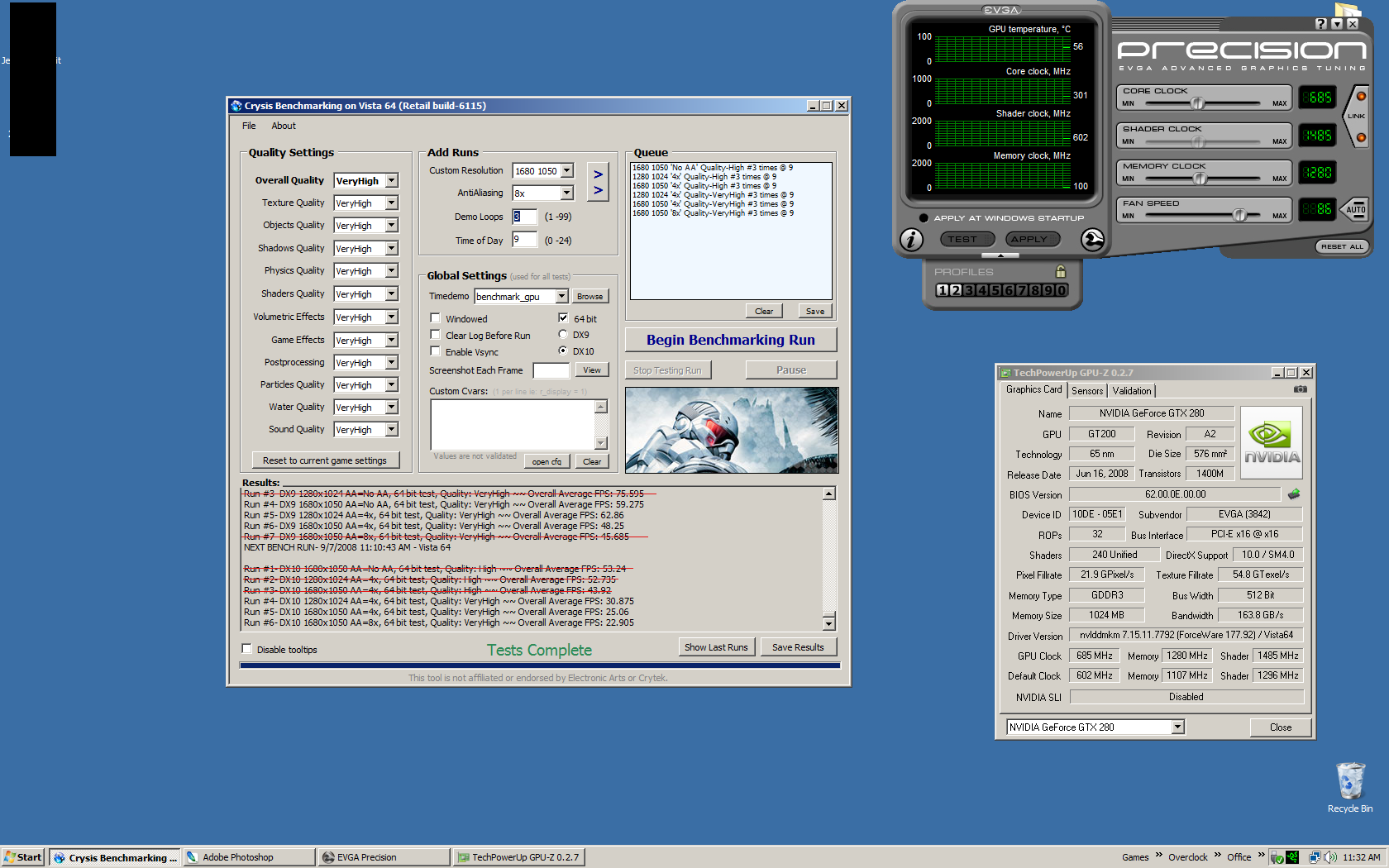Open the AntiAliasing dropdown
Screen dimensions: 1389x868
point(566,193)
